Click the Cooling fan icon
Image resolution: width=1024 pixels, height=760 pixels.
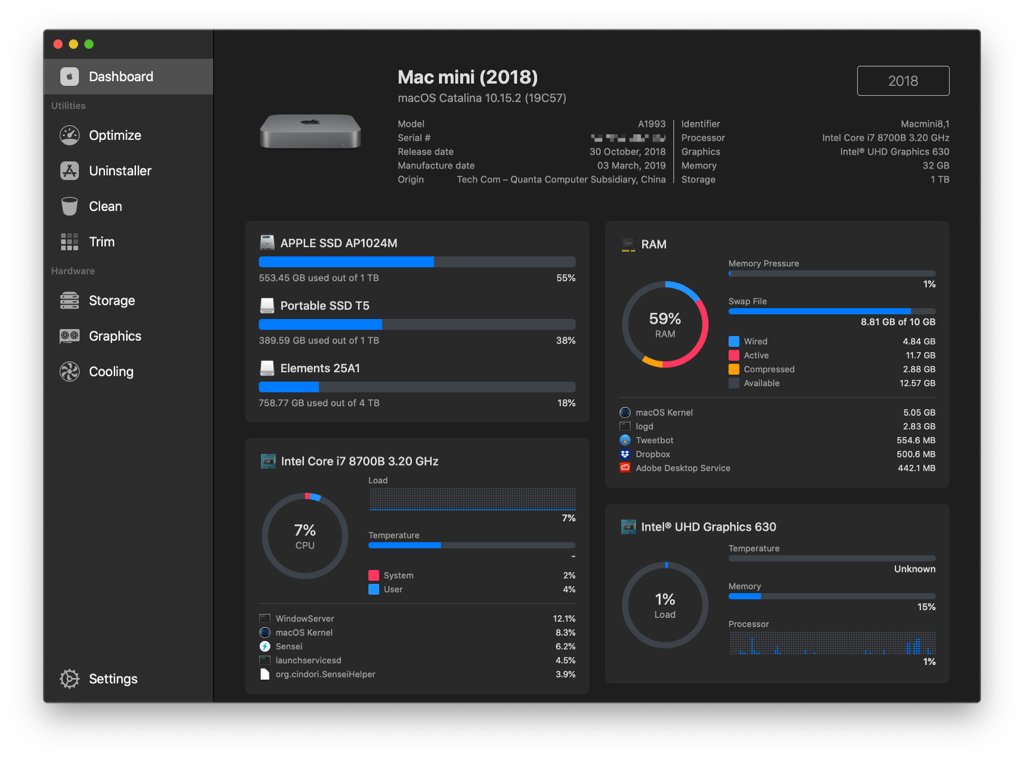[x=69, y=371]
